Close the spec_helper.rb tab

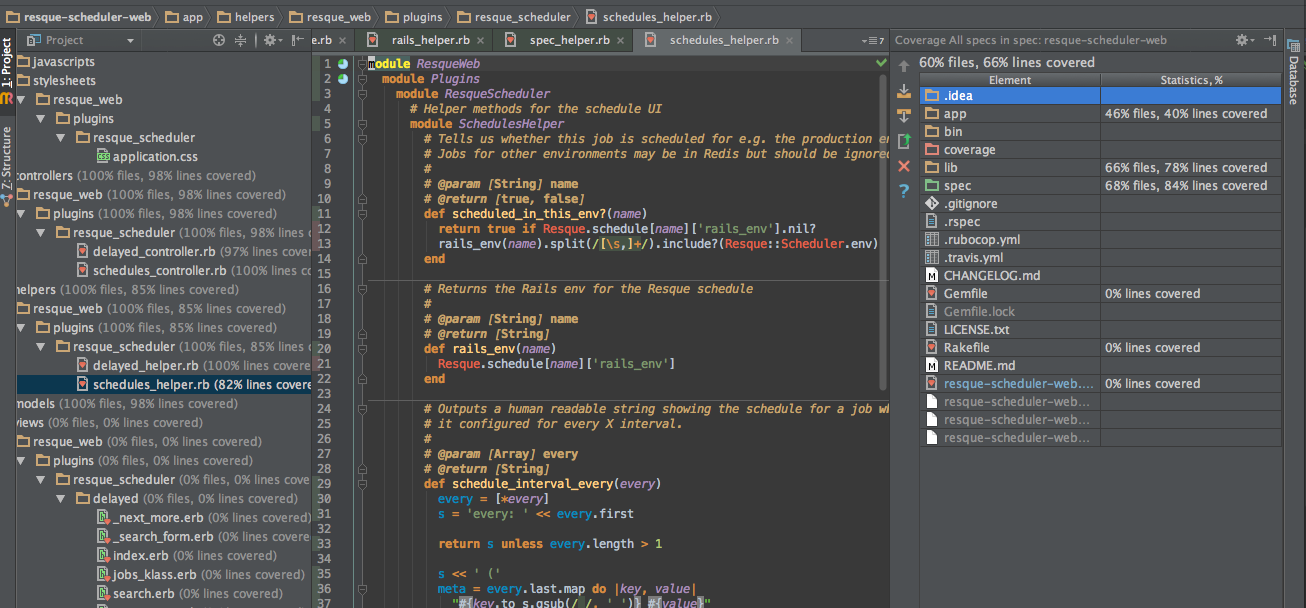[x=622, y=41]
